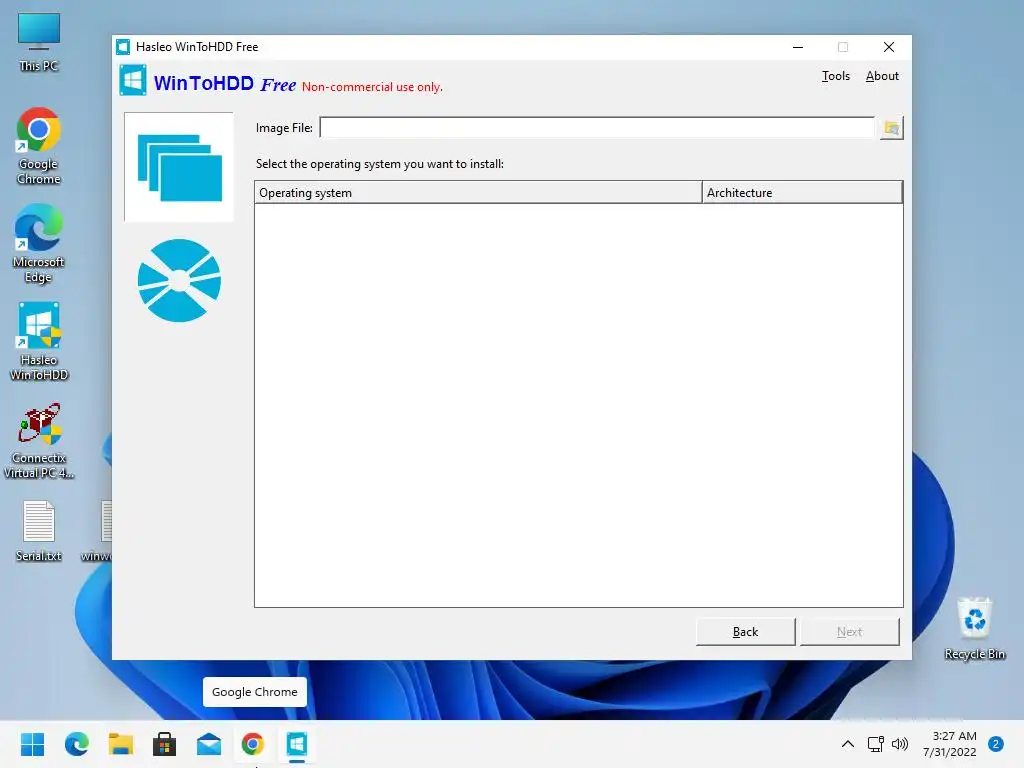Screen dimensions: 1024x768
Task: Open File Explorer from the taskbar
Action: tap(121, 744)
